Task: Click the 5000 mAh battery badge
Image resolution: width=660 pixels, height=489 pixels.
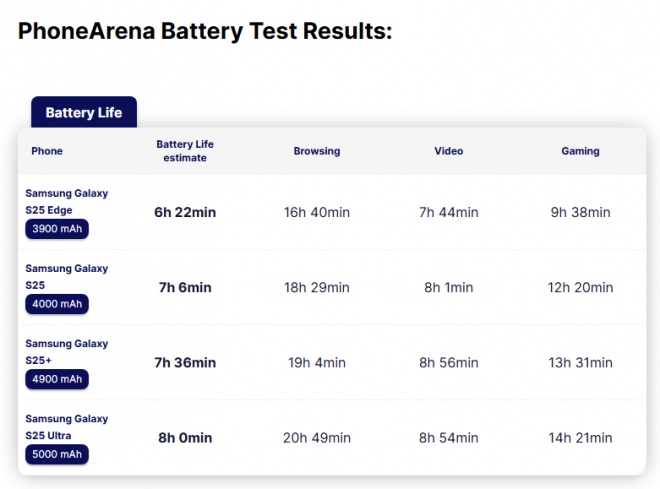Action: [x=57, y=454]
